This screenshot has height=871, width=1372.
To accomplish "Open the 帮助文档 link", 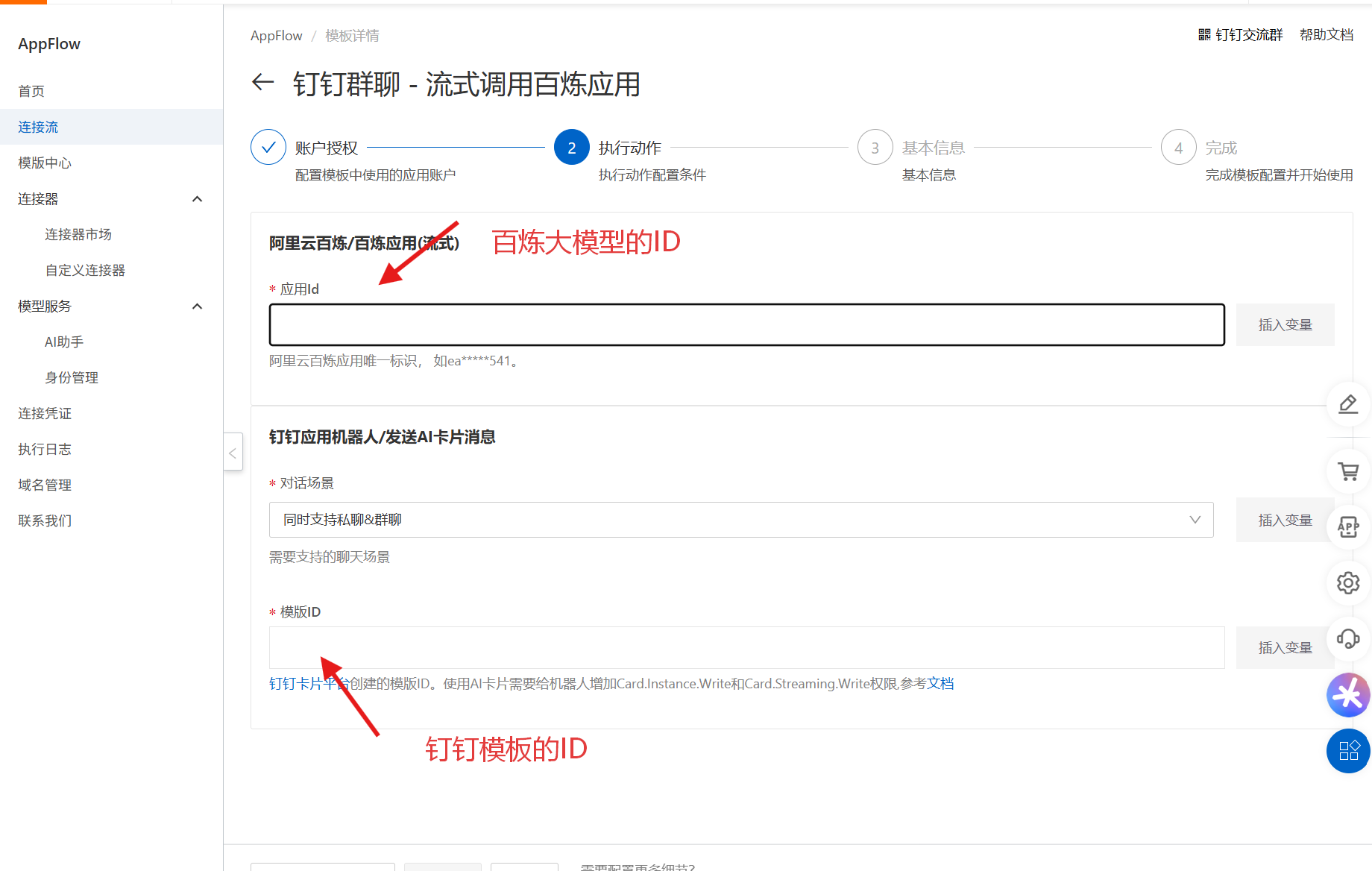I will tap(1327, 35).
